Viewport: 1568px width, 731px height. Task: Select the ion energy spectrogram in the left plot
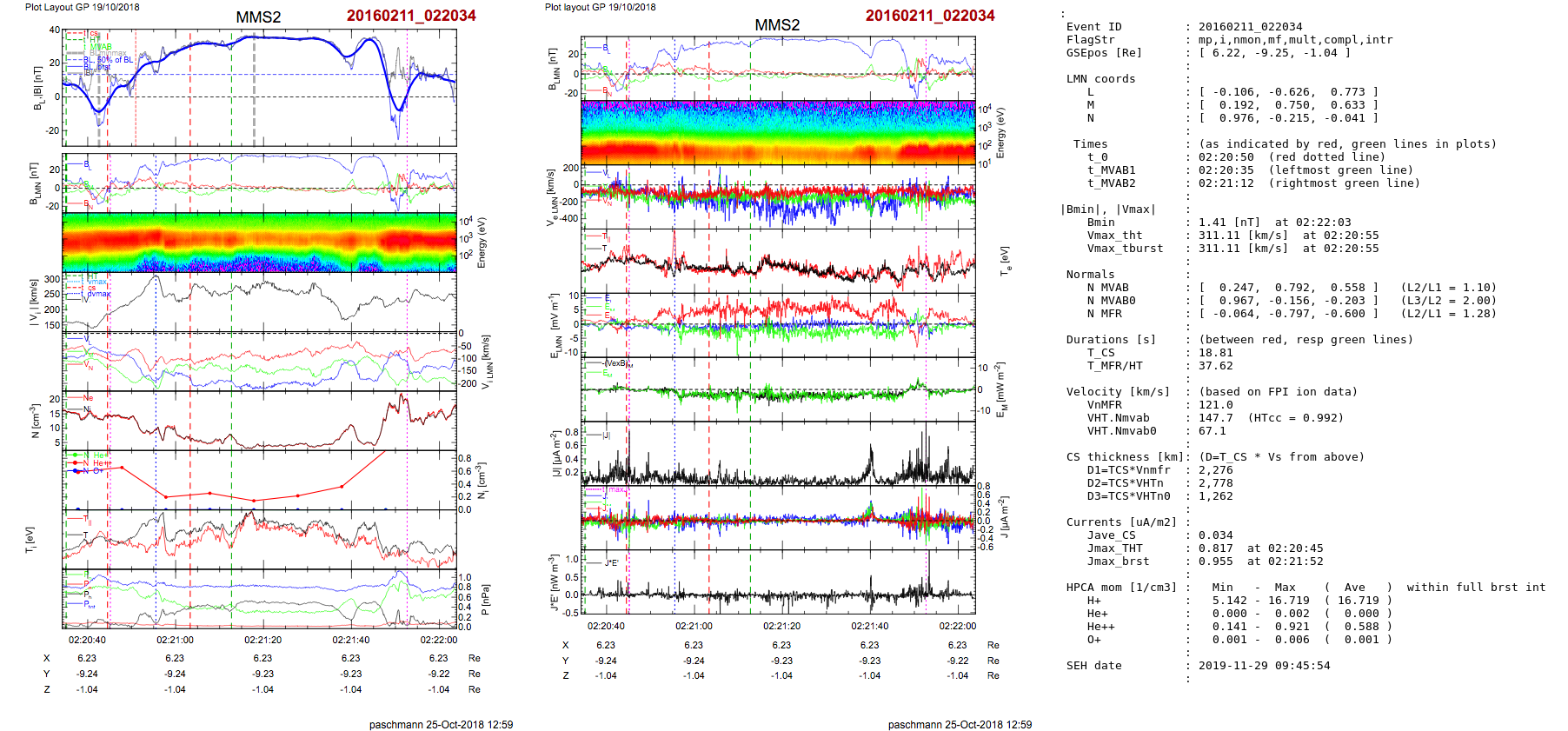(259, 243)
